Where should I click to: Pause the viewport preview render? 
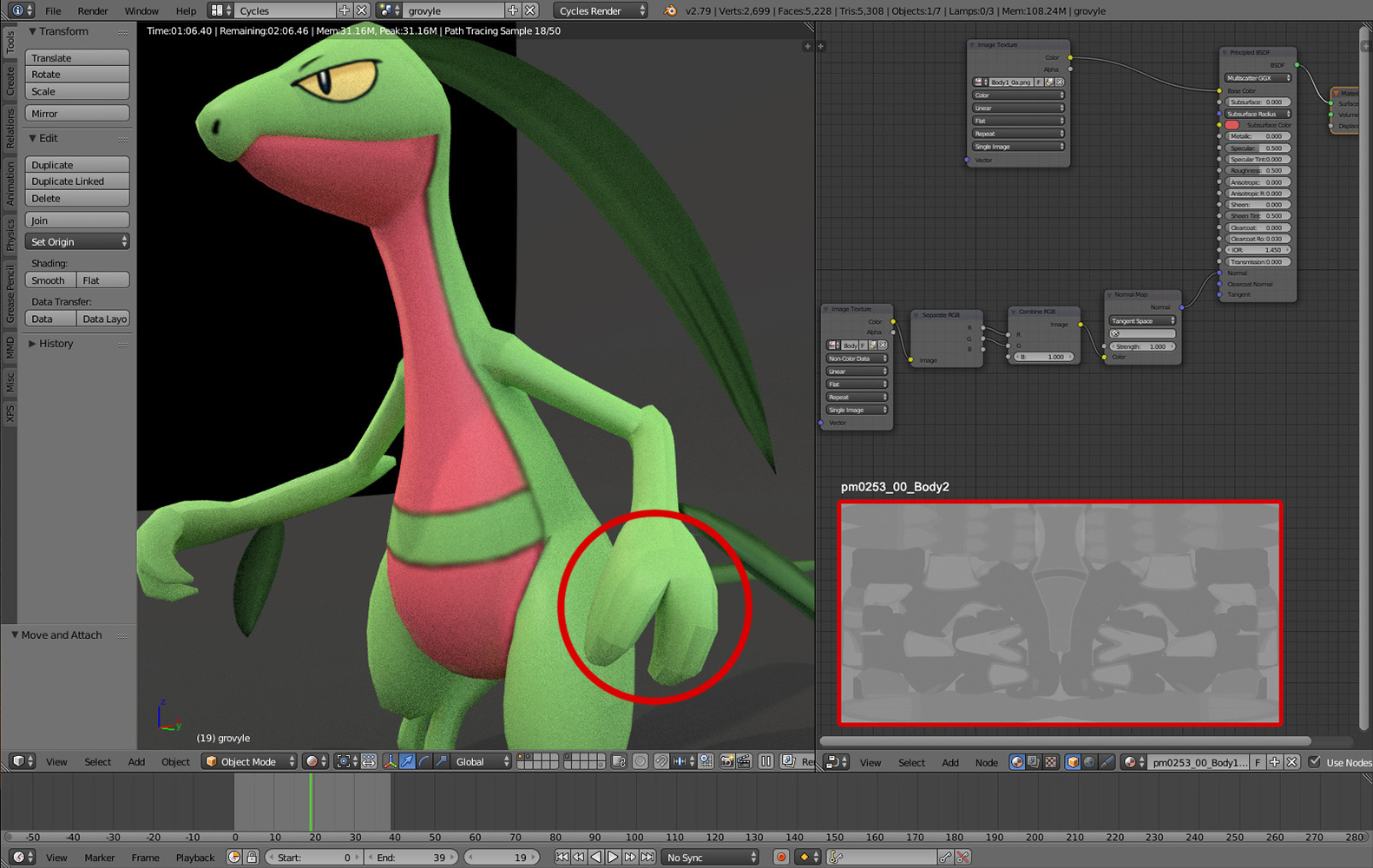(765, 761)
